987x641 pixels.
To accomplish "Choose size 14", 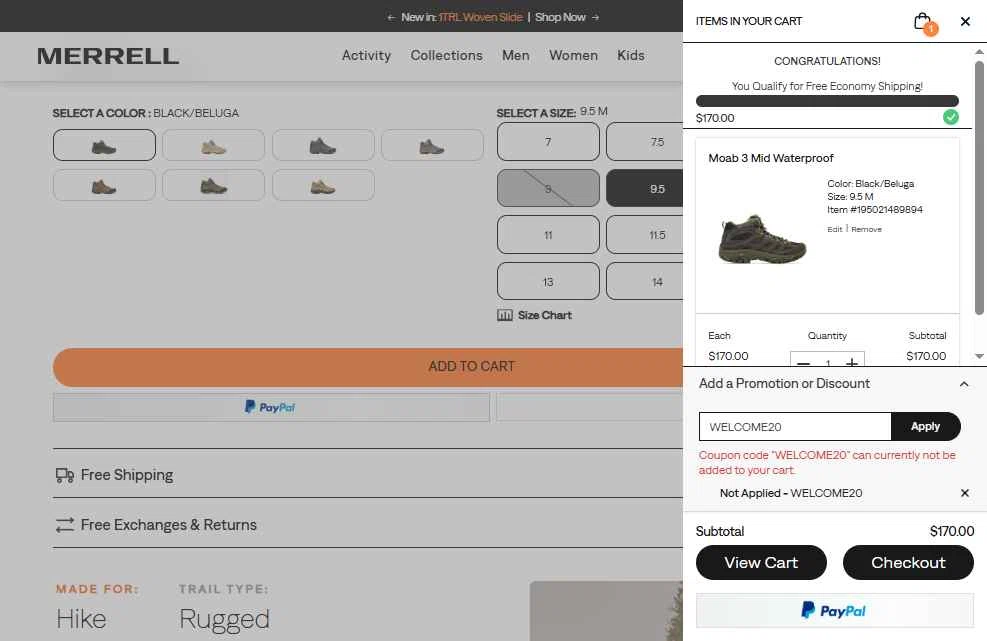I will click(x=645, y=281).
